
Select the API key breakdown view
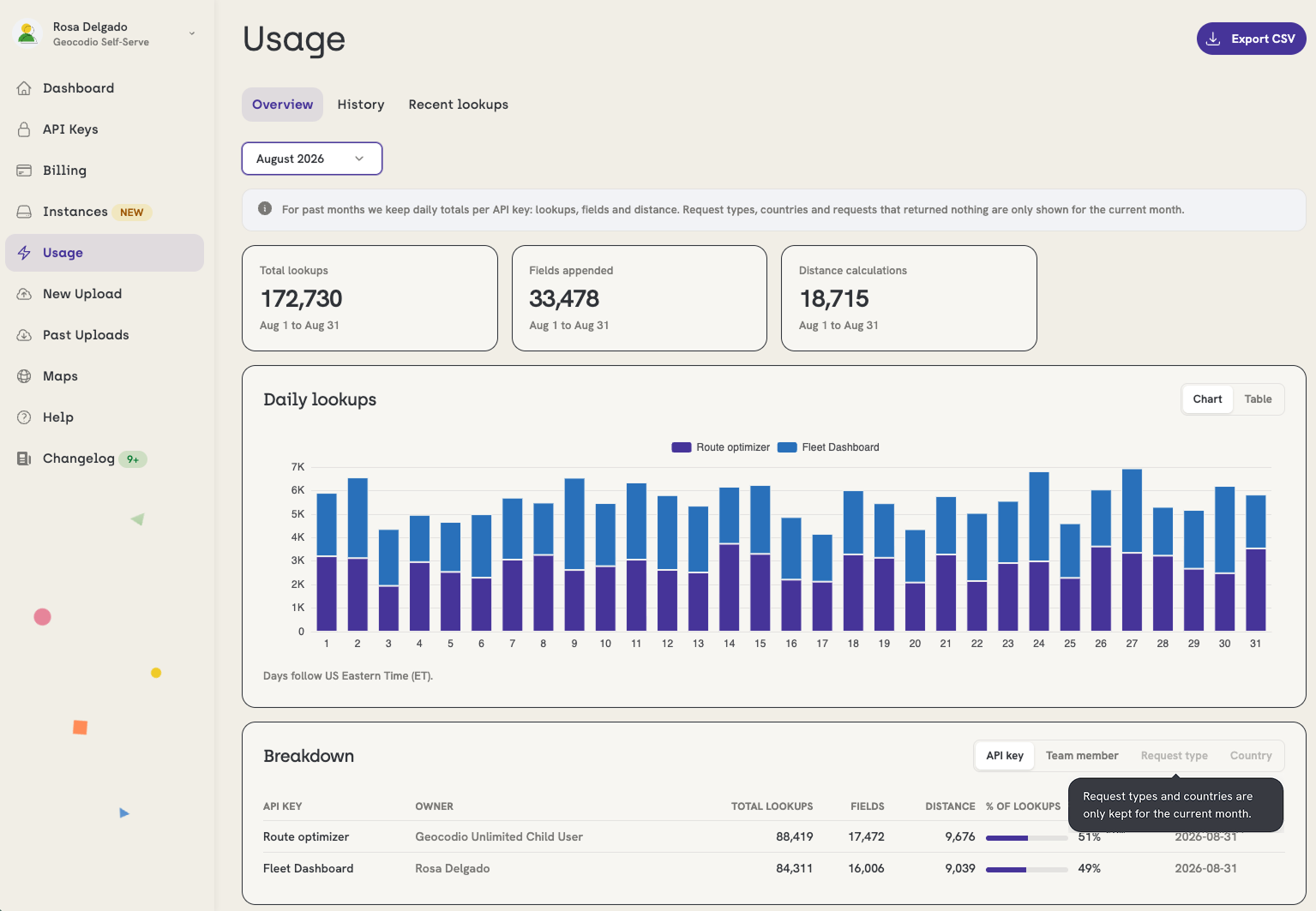click(x=1005, y=756)
